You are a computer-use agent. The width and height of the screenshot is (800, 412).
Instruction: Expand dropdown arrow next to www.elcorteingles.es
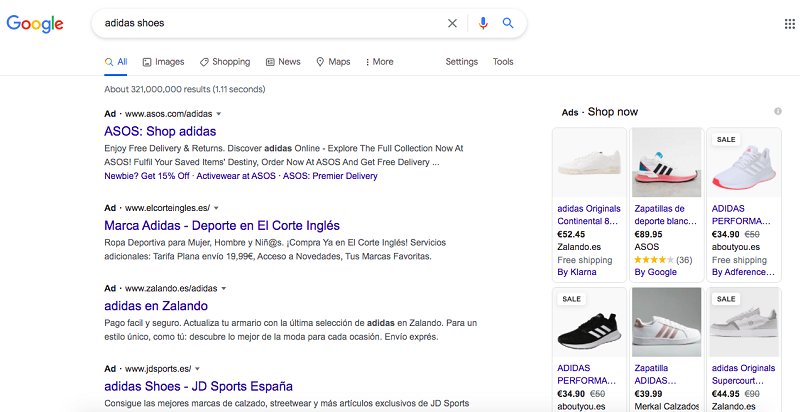pyautogui.click(x=216, y=208)
